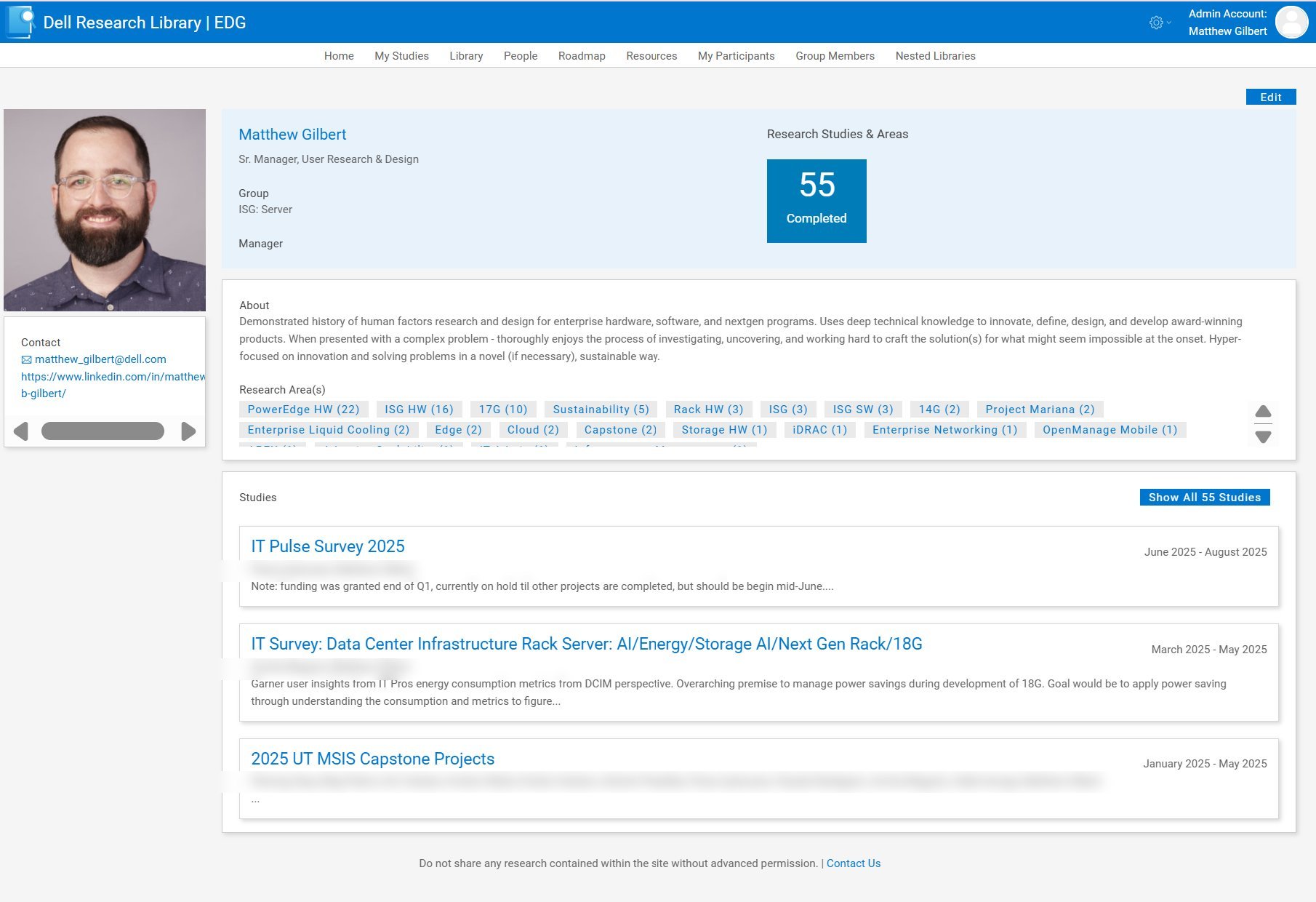The height and width of the screenshot is (902, 1316).
Task: Open the LinkedIn profile link
Action: (x=113, y=385)
